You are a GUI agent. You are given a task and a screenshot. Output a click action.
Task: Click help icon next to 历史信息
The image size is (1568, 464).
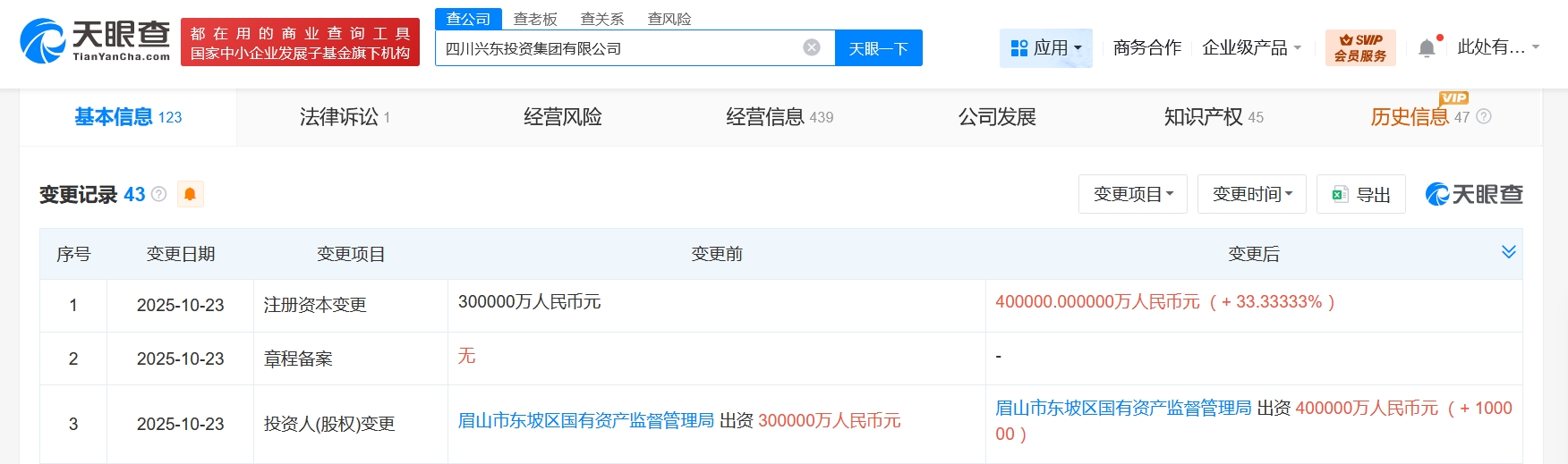click(1484, 117)
